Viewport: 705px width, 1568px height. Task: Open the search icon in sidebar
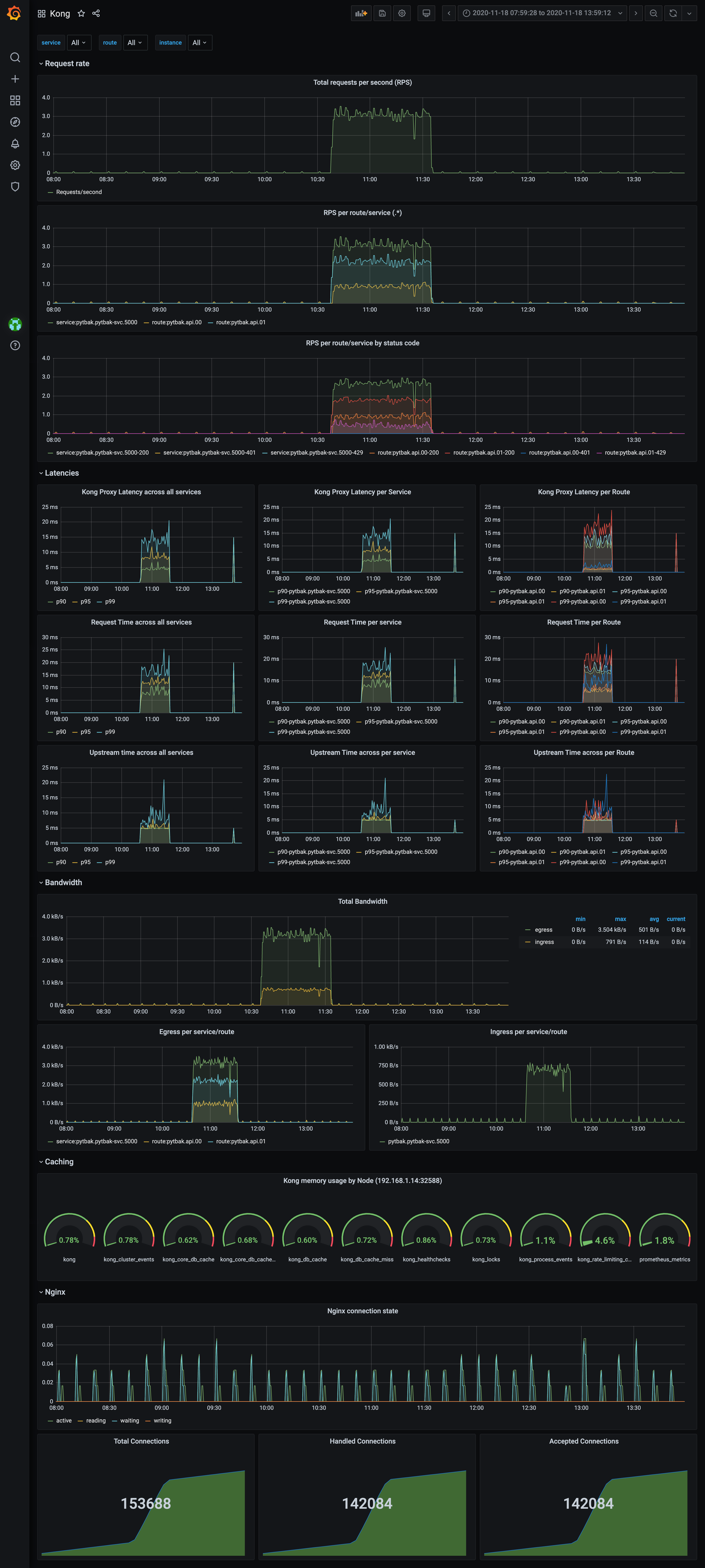point(15,57)
